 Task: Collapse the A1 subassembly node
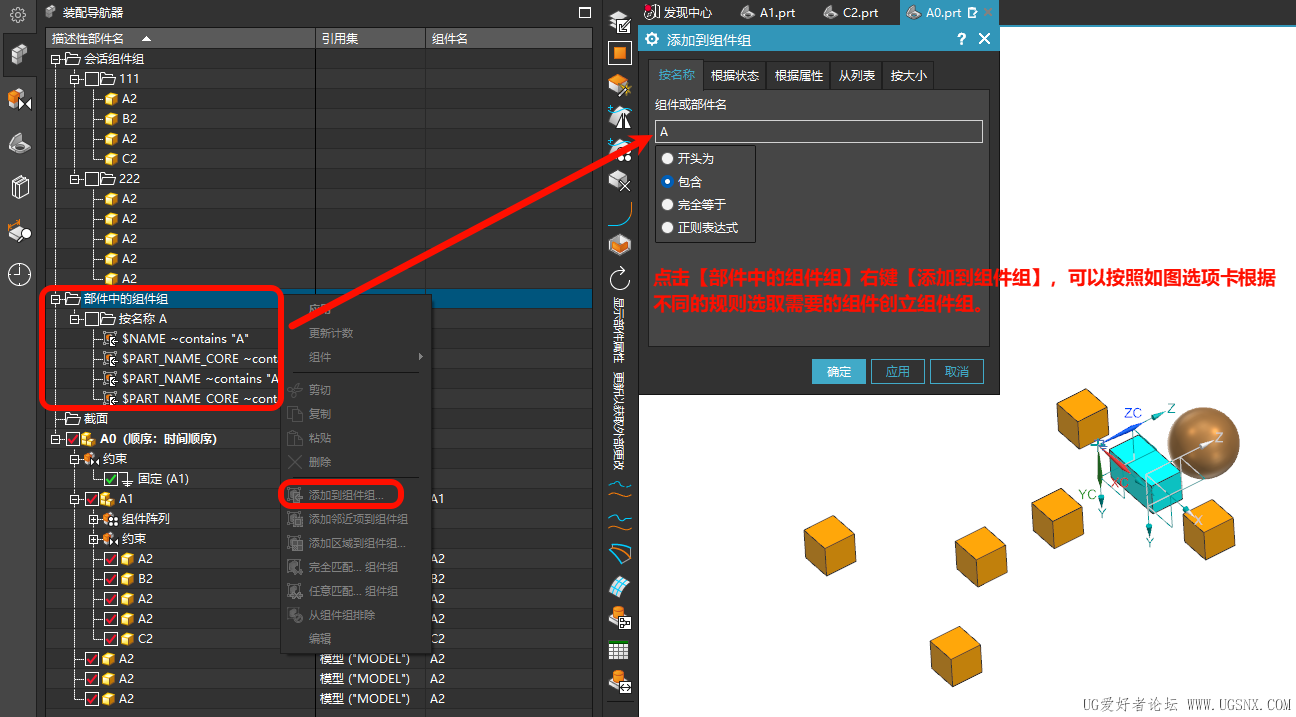tap(75, 498)
